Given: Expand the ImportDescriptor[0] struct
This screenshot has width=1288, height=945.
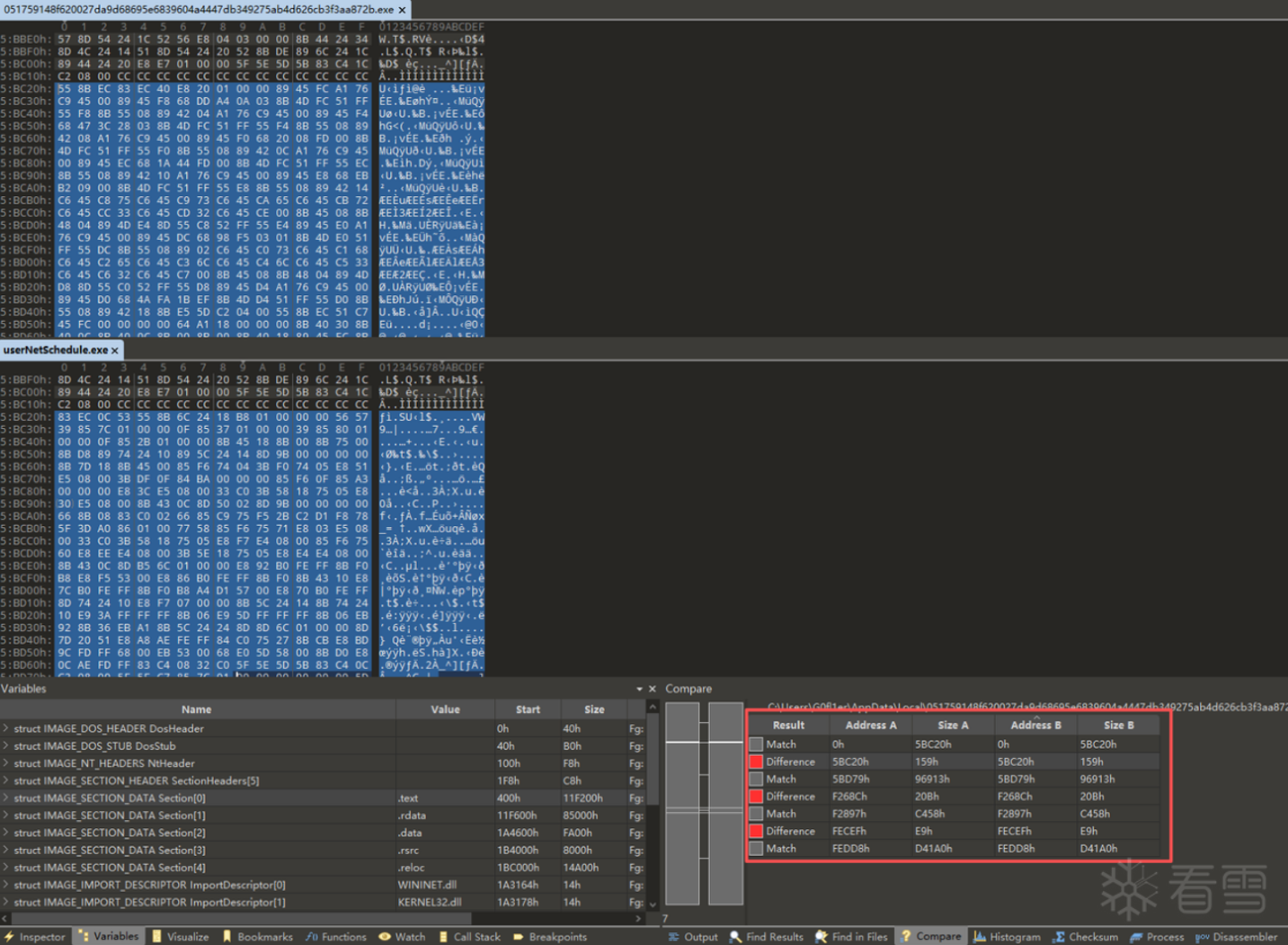Looking at the screenshot, I should tap(6, 885).
